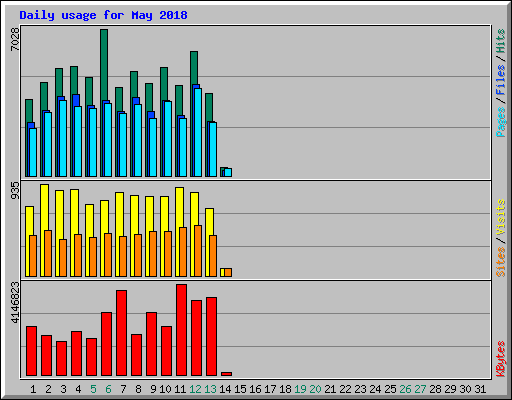Viewport: 512px width, 400px height.
Task: Click the green day 13 axis label
Action: [x=210, y=389]
